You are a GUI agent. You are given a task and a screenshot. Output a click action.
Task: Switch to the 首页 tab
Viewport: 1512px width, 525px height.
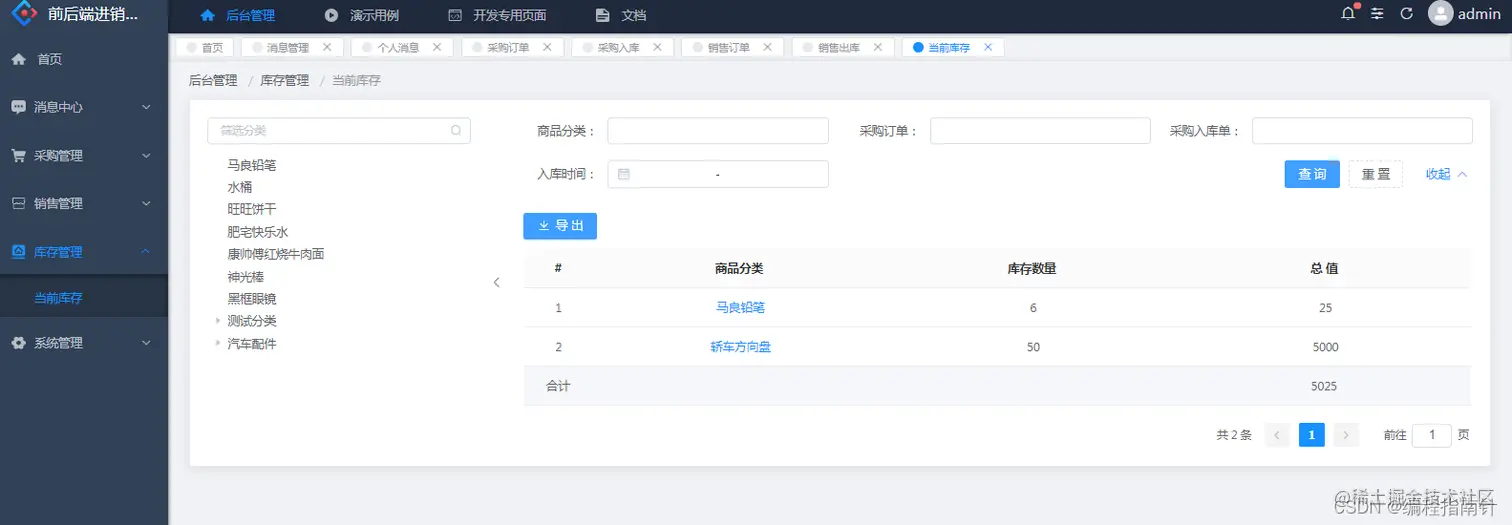205,47
